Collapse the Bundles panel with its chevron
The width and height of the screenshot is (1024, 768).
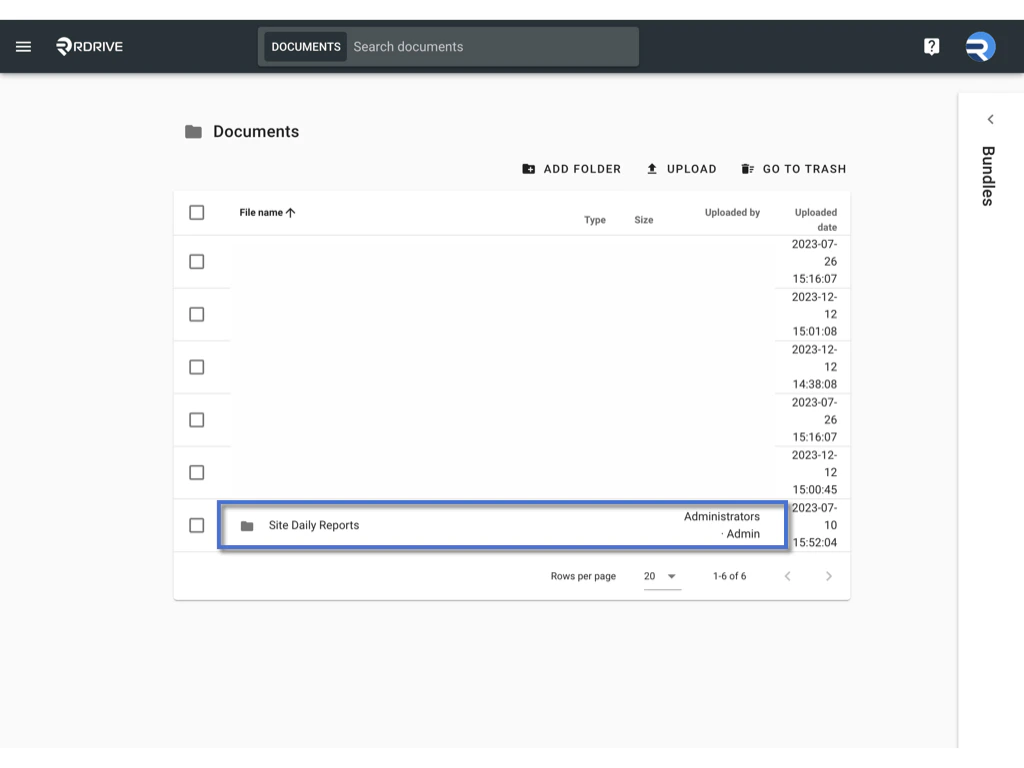tap(990, 119)
